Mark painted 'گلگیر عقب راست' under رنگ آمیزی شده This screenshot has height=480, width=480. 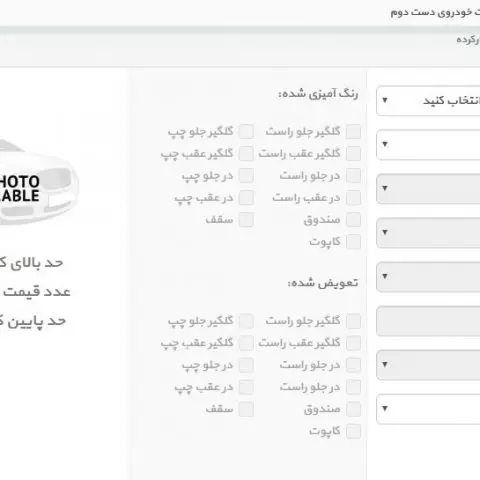point(353,154)
